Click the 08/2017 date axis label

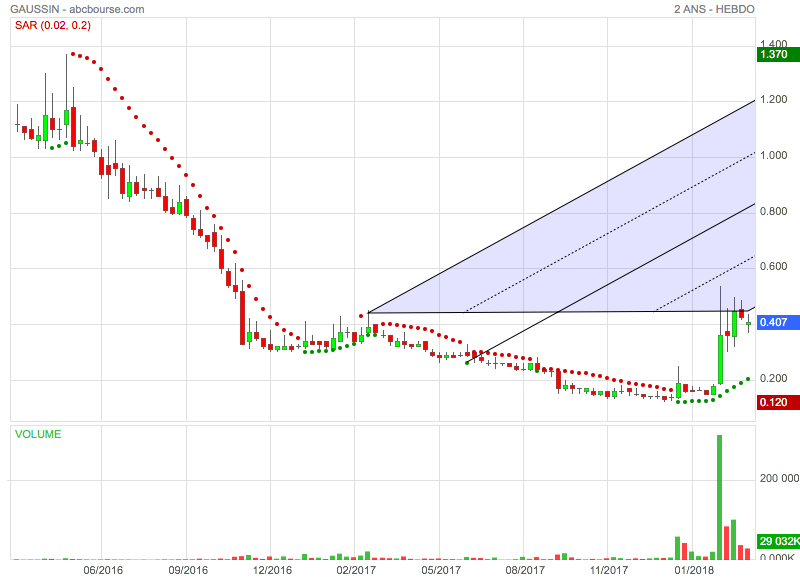524,570
